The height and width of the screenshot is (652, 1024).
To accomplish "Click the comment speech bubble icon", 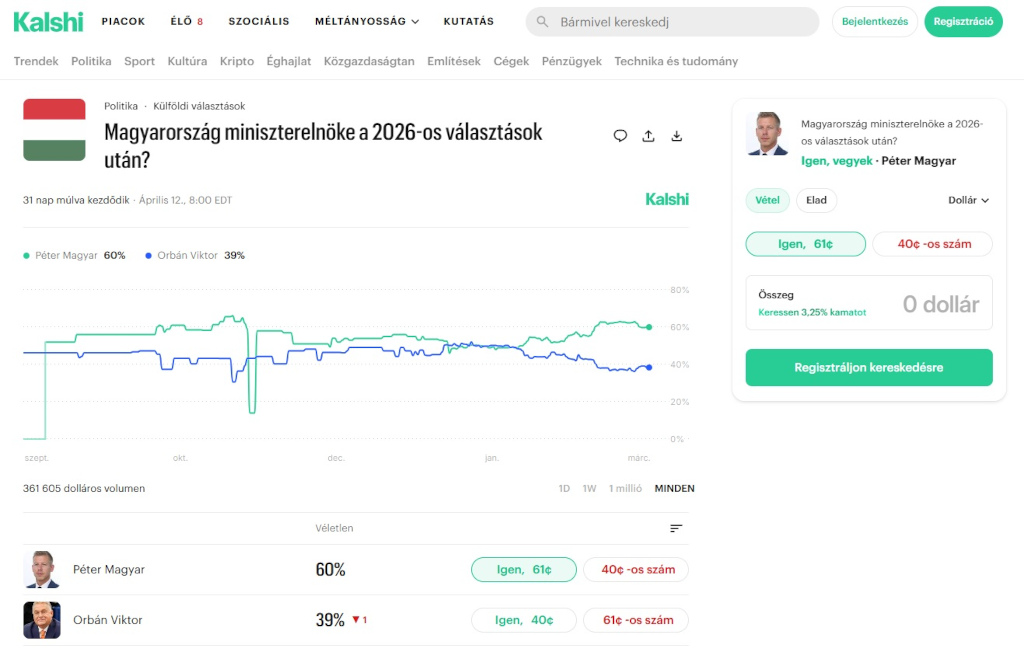I will pos(620,136).
